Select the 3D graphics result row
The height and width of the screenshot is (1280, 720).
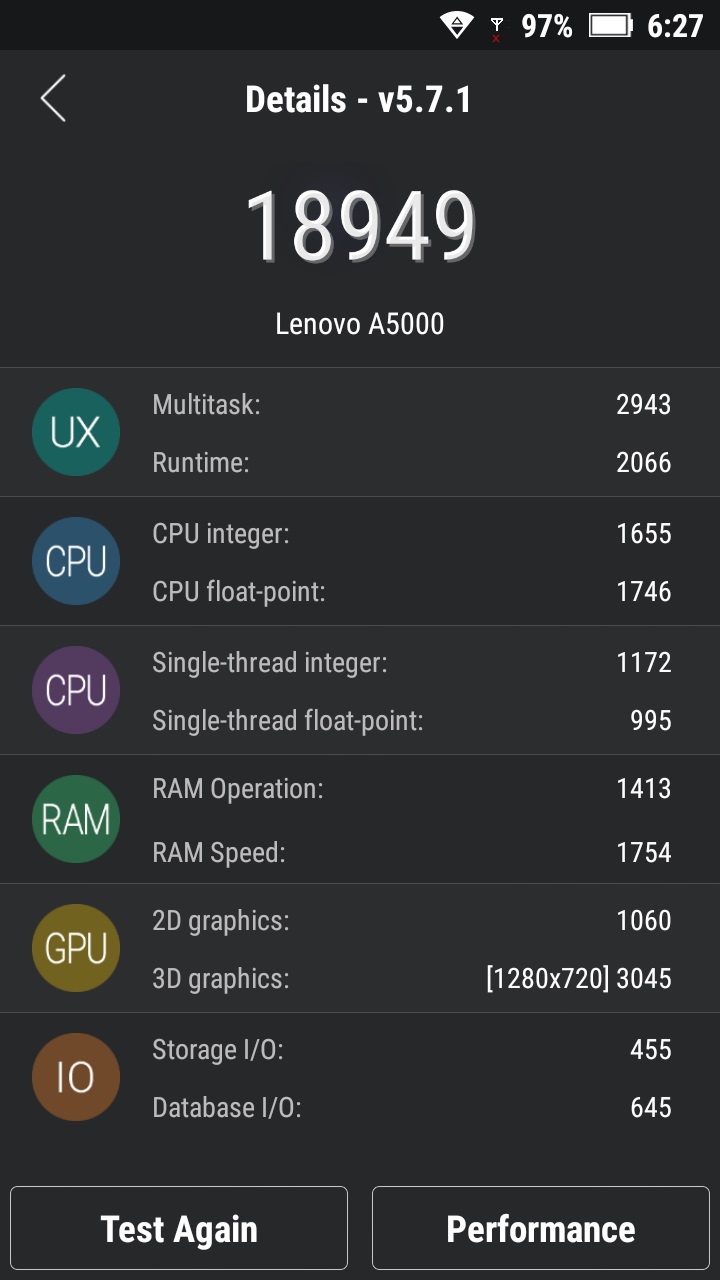click(x=410, y=978)
